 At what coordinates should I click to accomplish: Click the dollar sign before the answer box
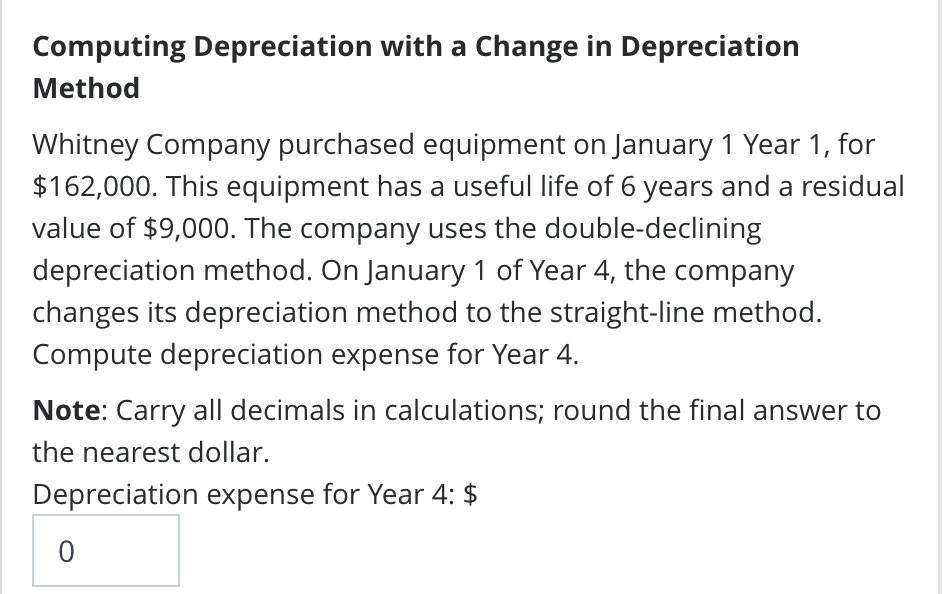pyautogui.click(x=472, y=494)
